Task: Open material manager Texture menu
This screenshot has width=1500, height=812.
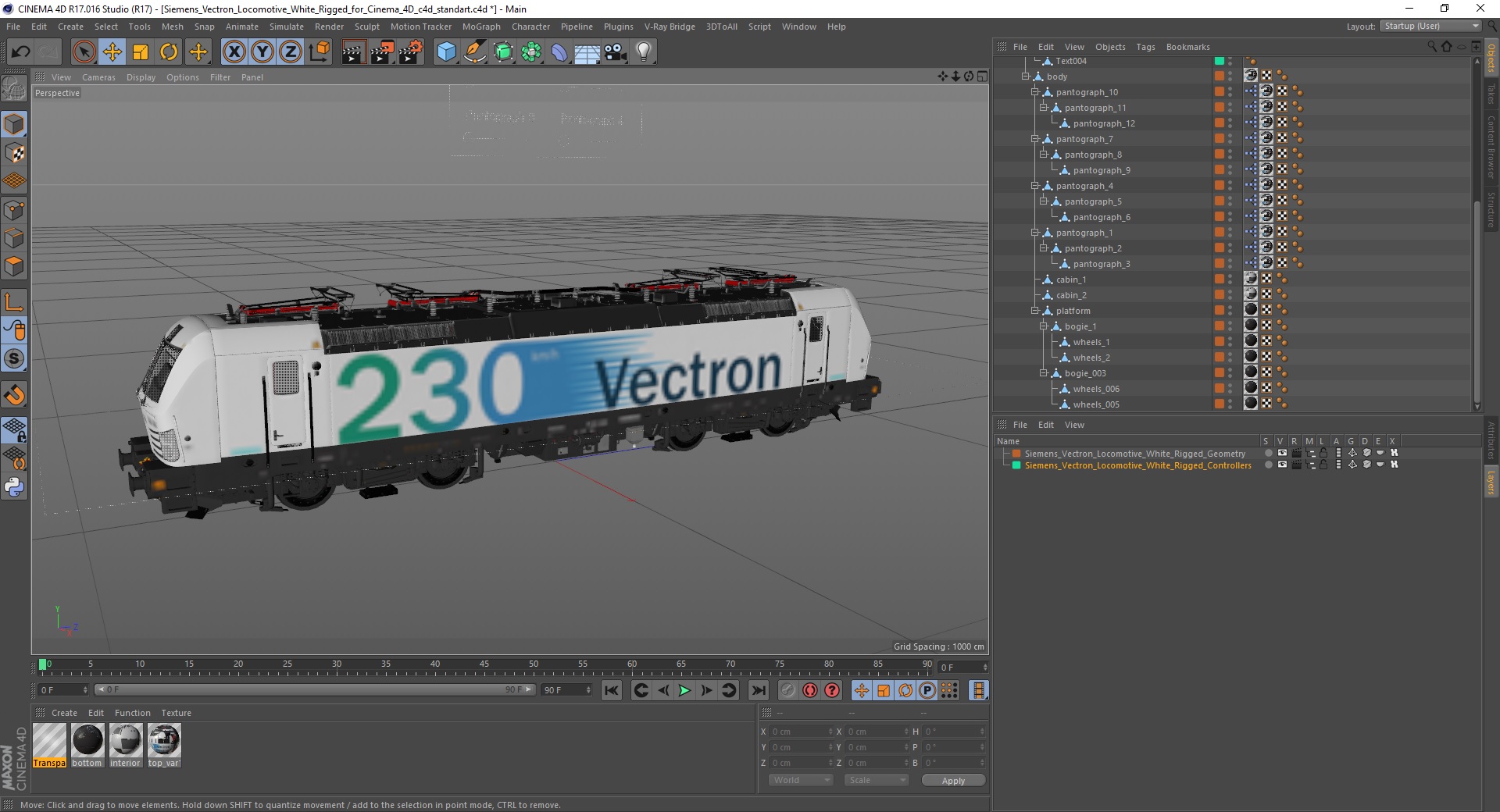Action: [176, 713]
